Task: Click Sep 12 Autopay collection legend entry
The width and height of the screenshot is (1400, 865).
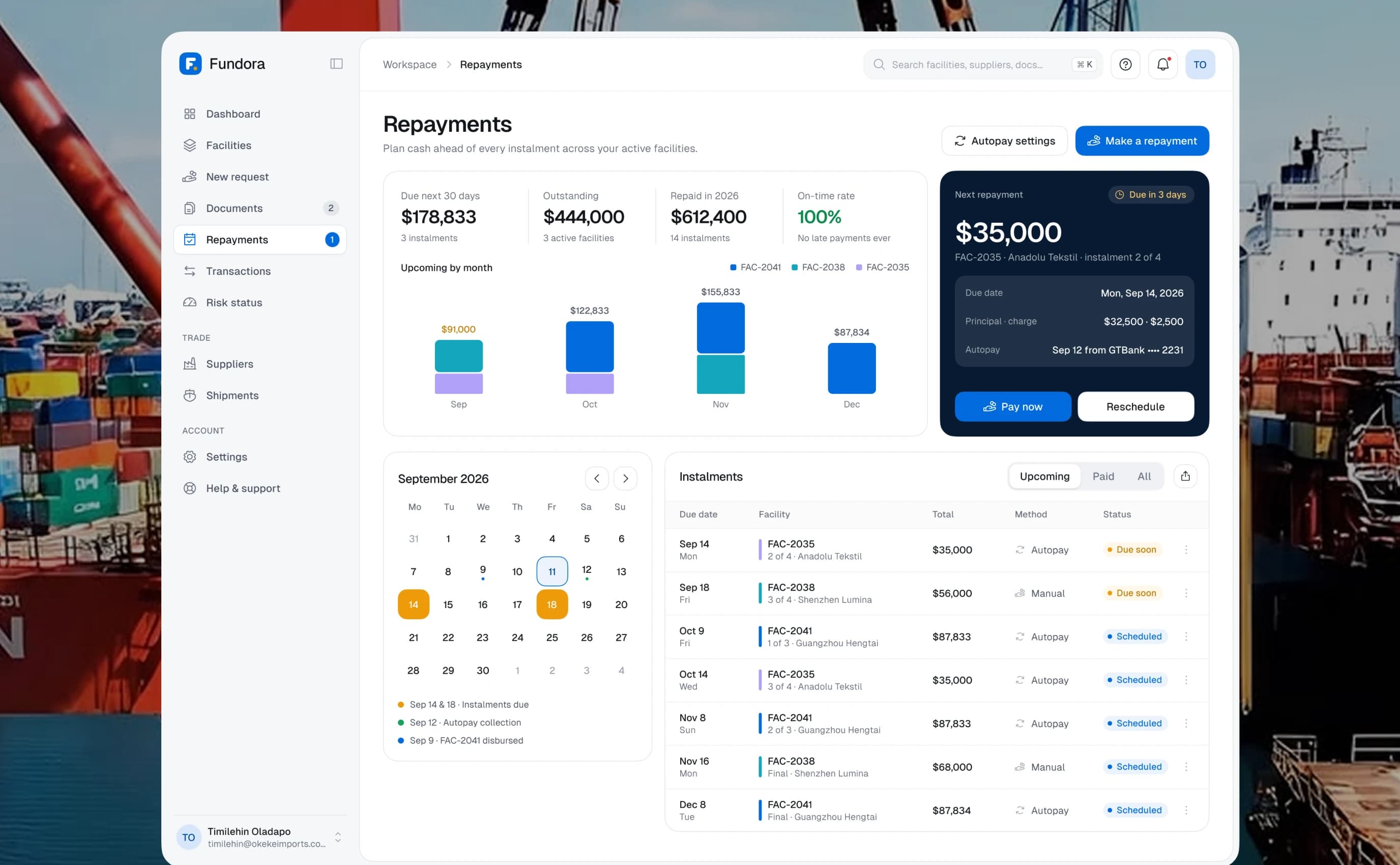Action: (x=459, y=723)
